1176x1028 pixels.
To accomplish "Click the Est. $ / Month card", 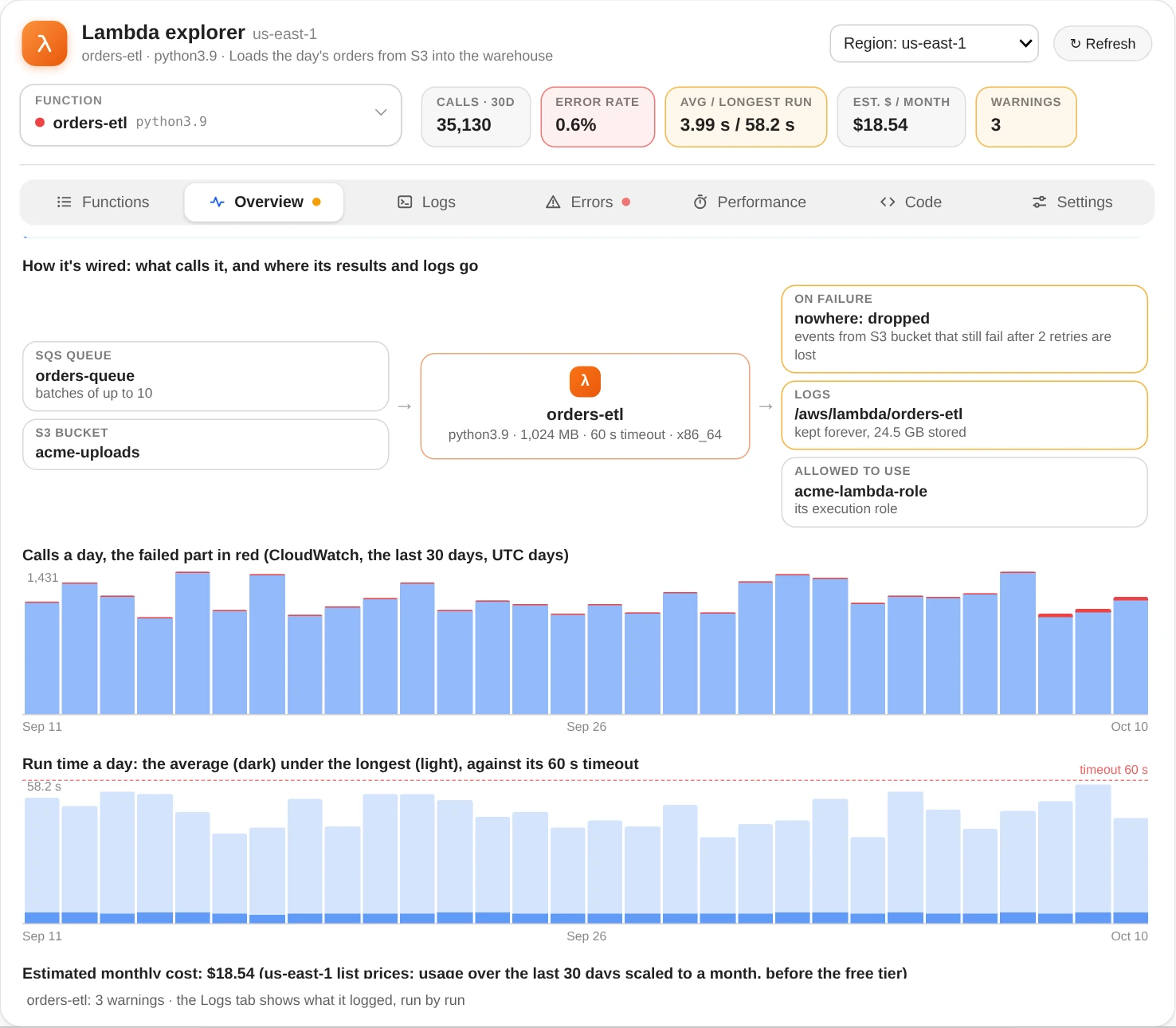I will point(901,116).
